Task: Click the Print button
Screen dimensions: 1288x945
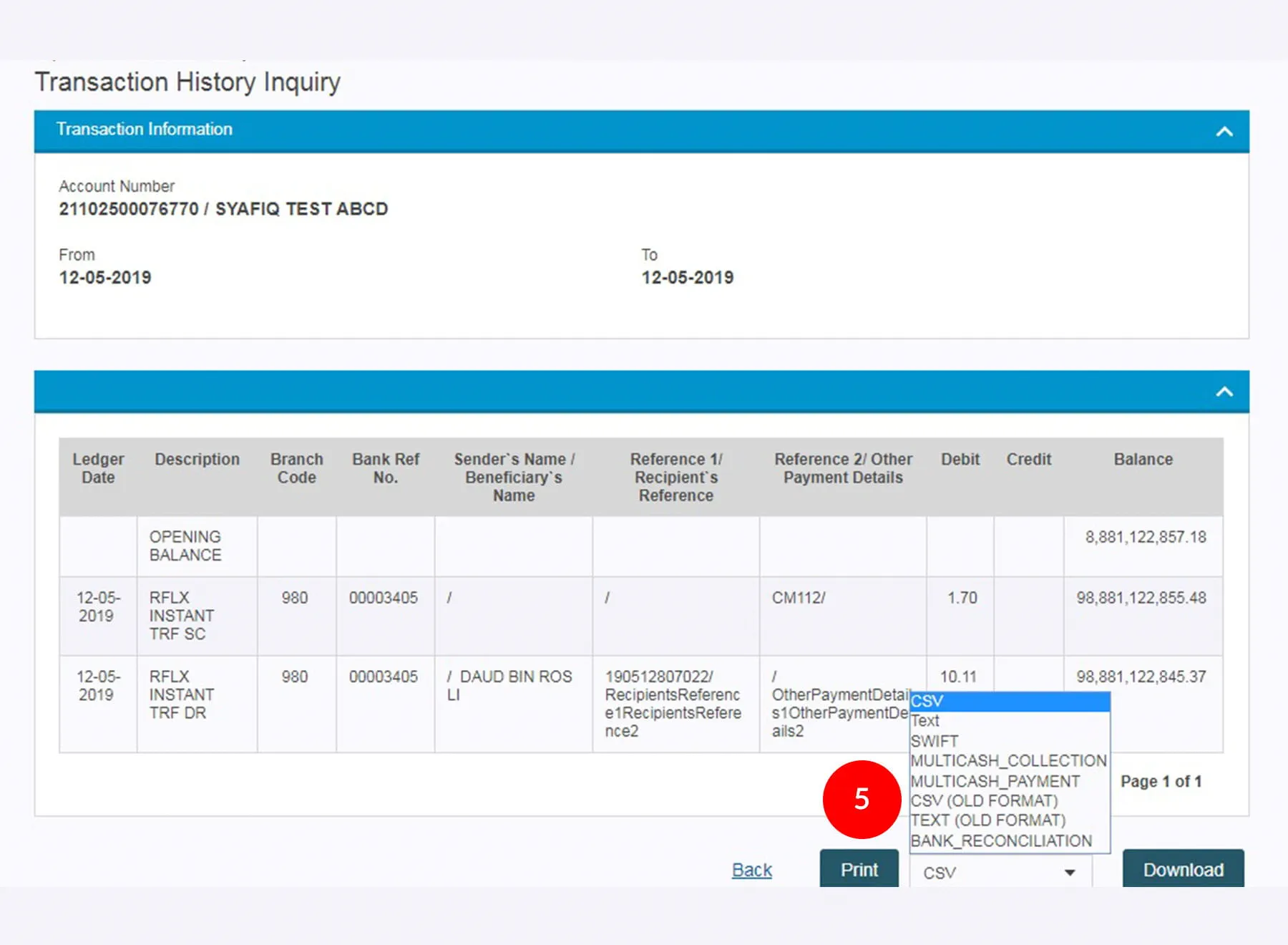Action: (859, 869)
